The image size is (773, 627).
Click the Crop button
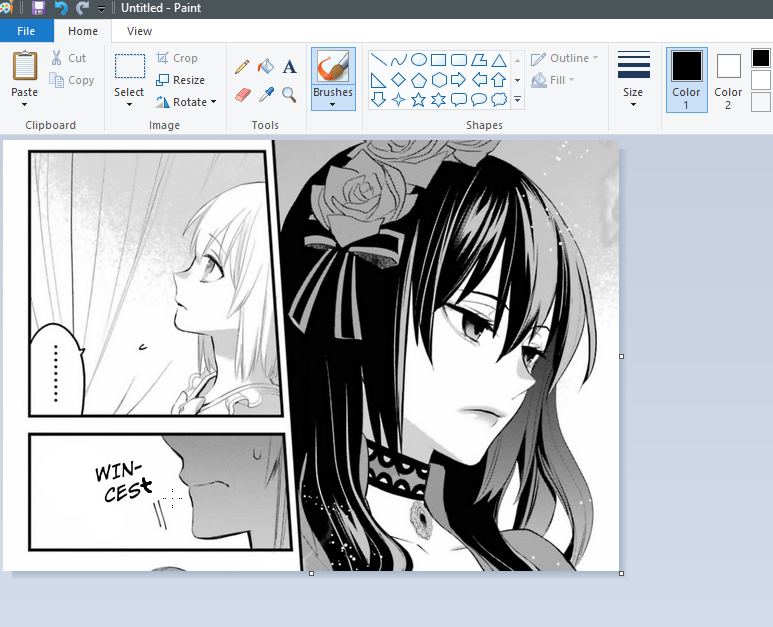tap(177, 58)
